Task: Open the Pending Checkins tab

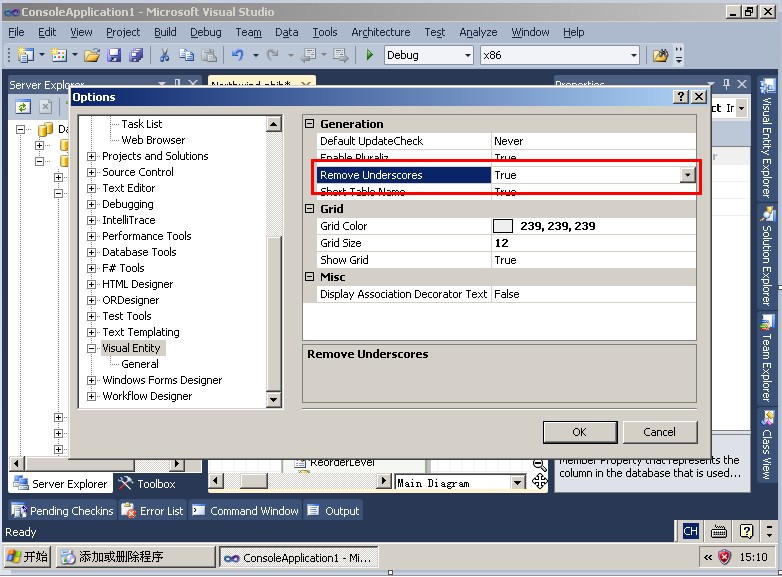Action: click(x=62, y=511)
